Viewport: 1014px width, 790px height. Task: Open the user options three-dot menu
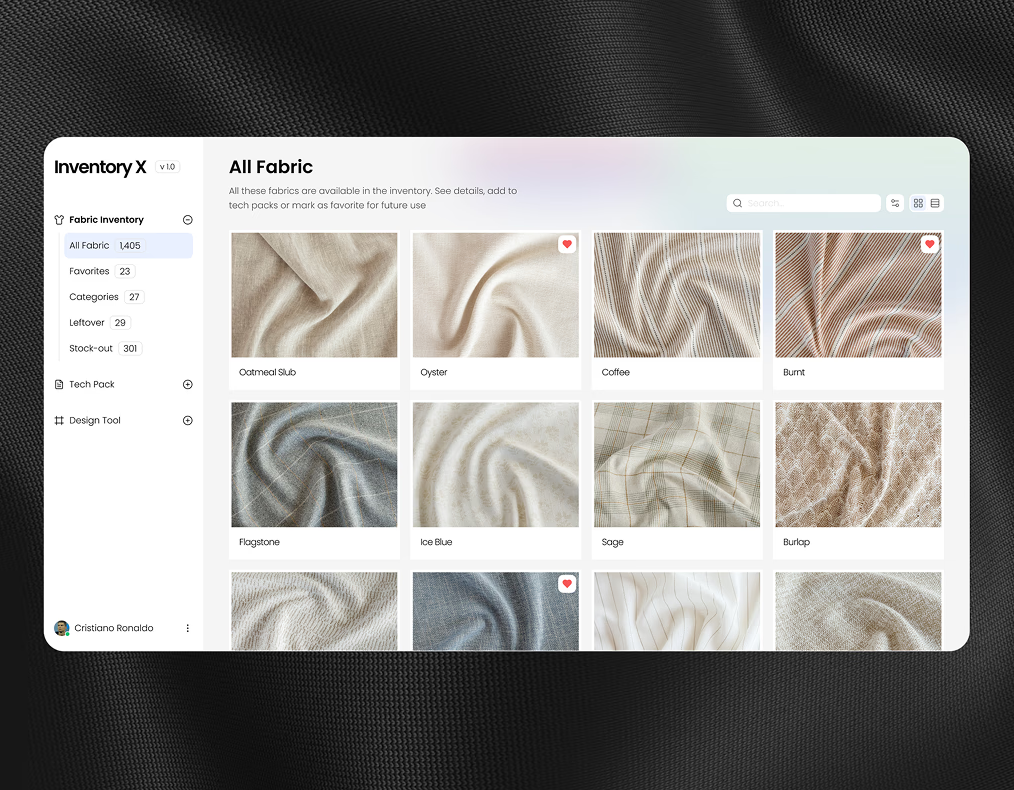(187, 628)
